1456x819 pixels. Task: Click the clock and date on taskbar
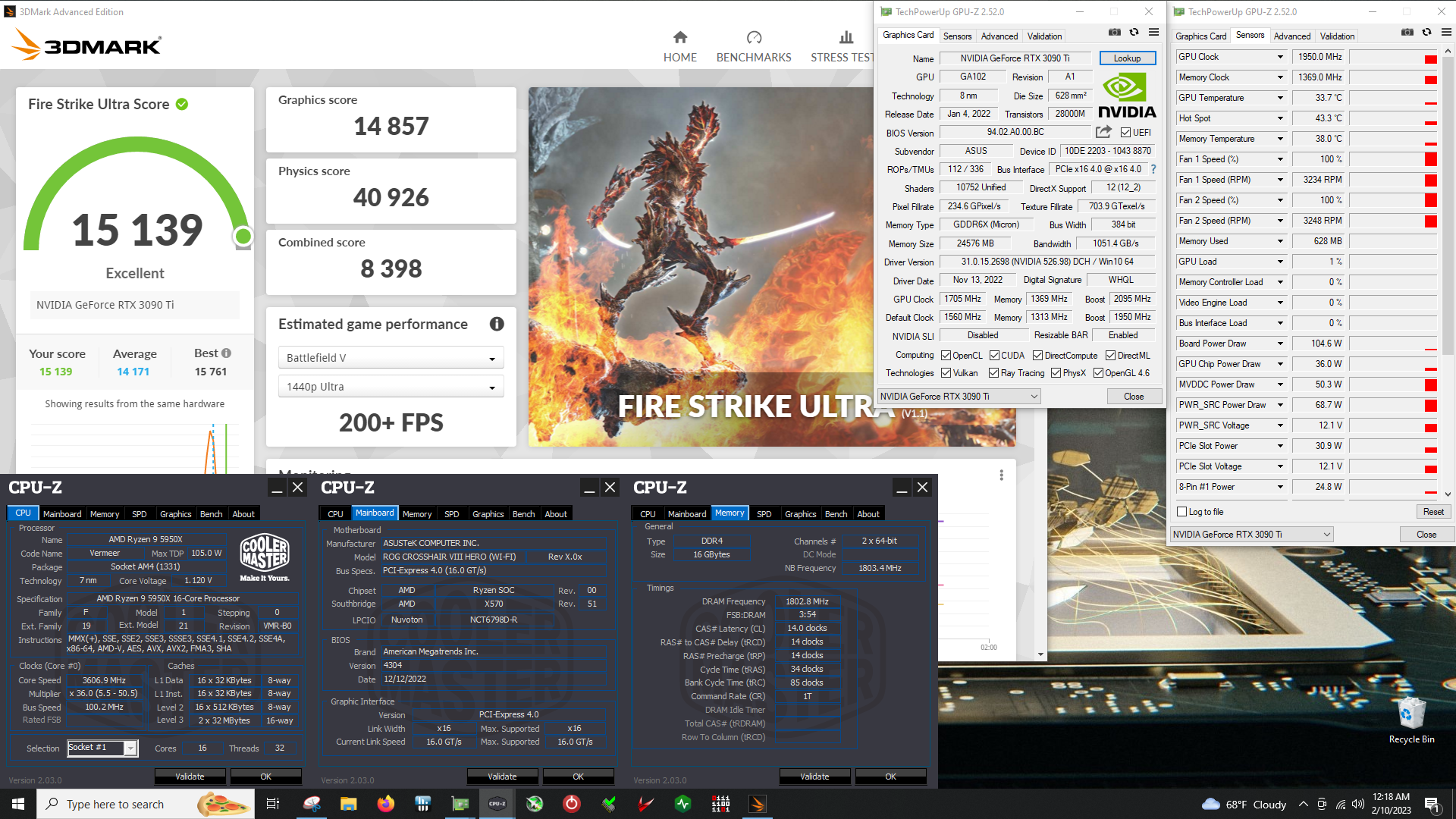pos(1392,804)
